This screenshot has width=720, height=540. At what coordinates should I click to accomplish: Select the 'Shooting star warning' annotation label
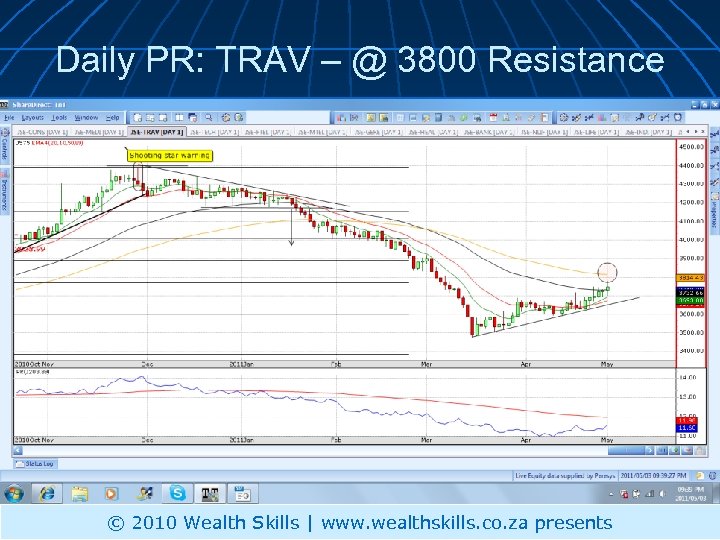click(169, 156)
